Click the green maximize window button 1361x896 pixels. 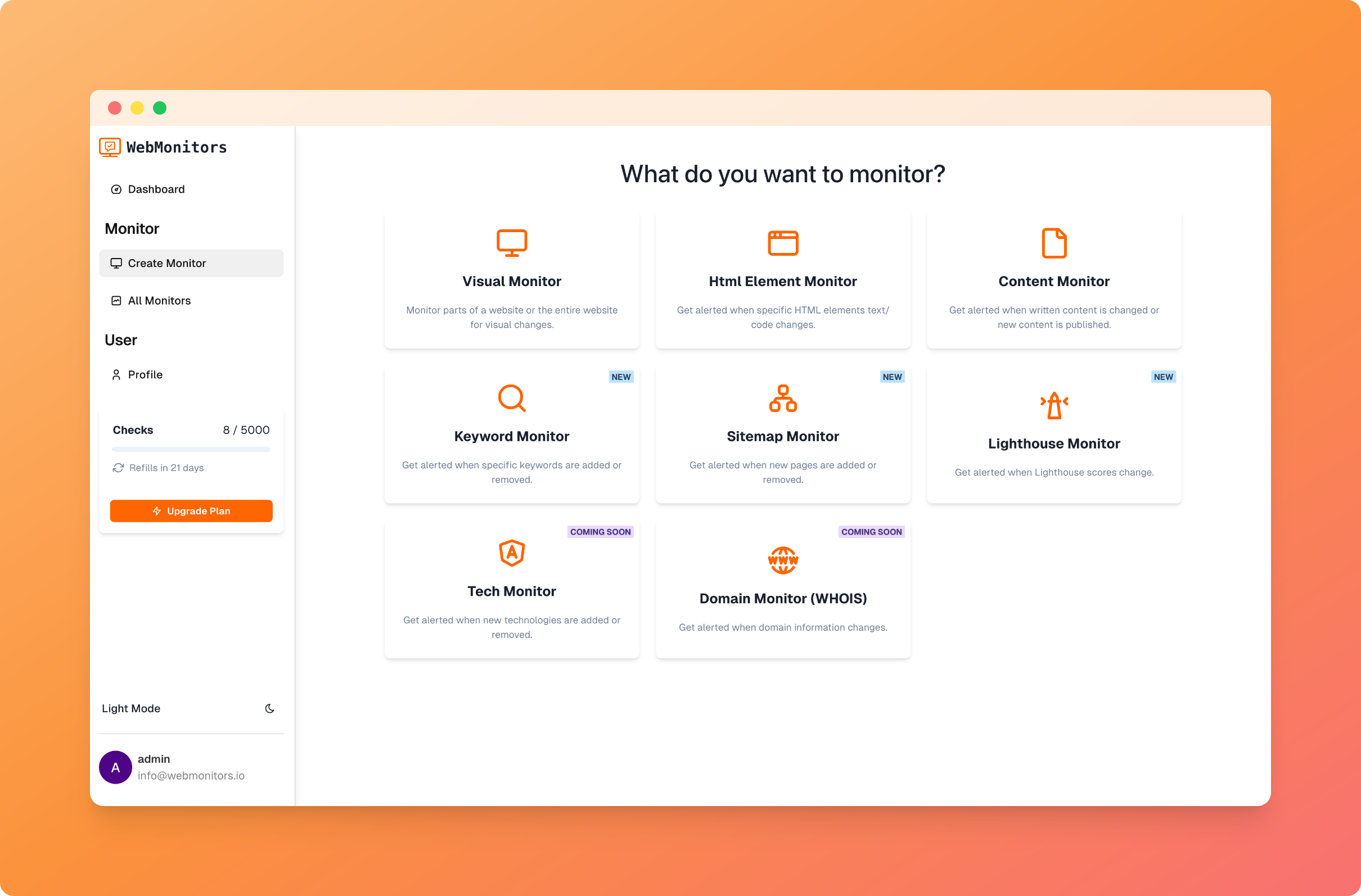pyautogui.click(x=160, y=108)
